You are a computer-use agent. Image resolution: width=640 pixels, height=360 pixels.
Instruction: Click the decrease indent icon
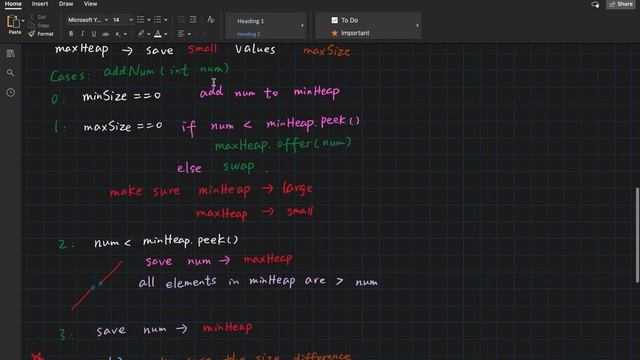point(181,20)
